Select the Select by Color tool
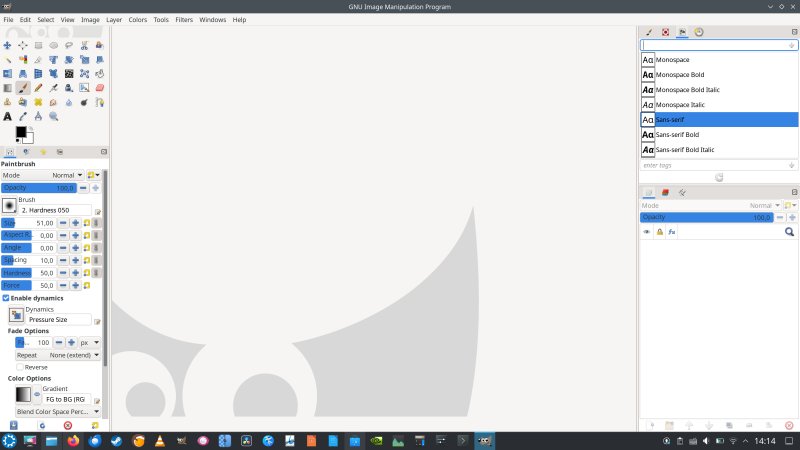This screenshot has height=450, width=800. (23, 60)
